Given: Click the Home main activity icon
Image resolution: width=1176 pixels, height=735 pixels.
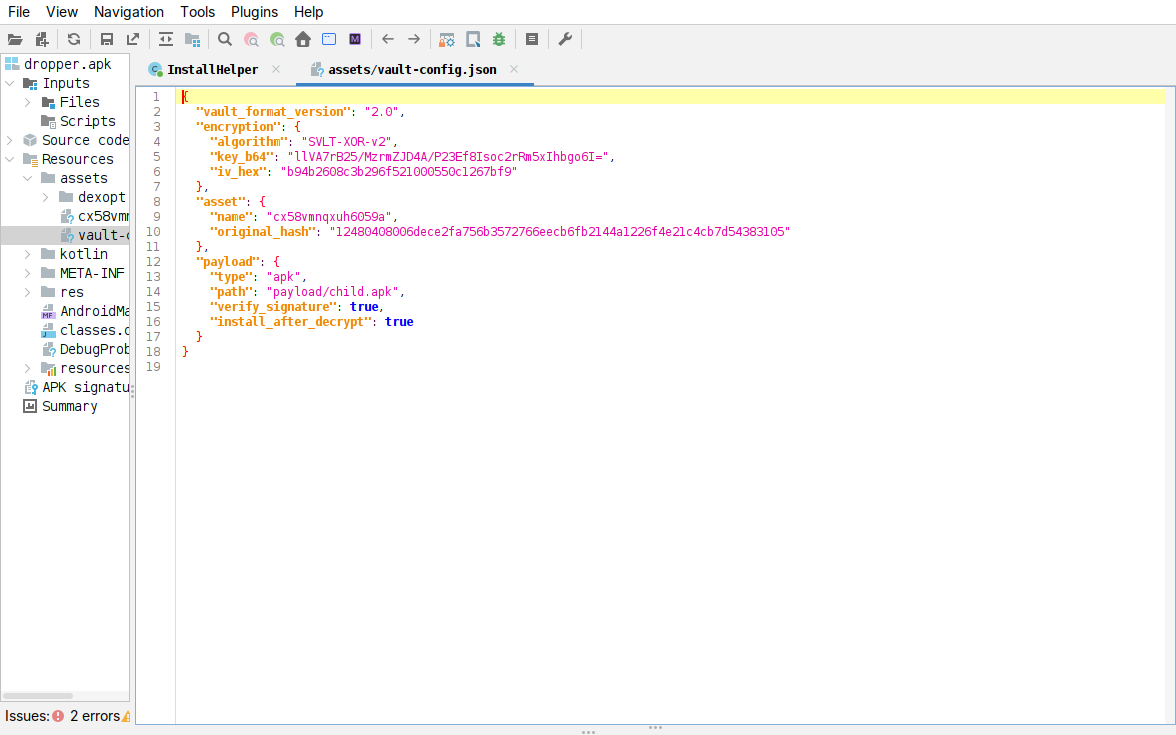Looking at the screenshot, I should tap(303, 39).
